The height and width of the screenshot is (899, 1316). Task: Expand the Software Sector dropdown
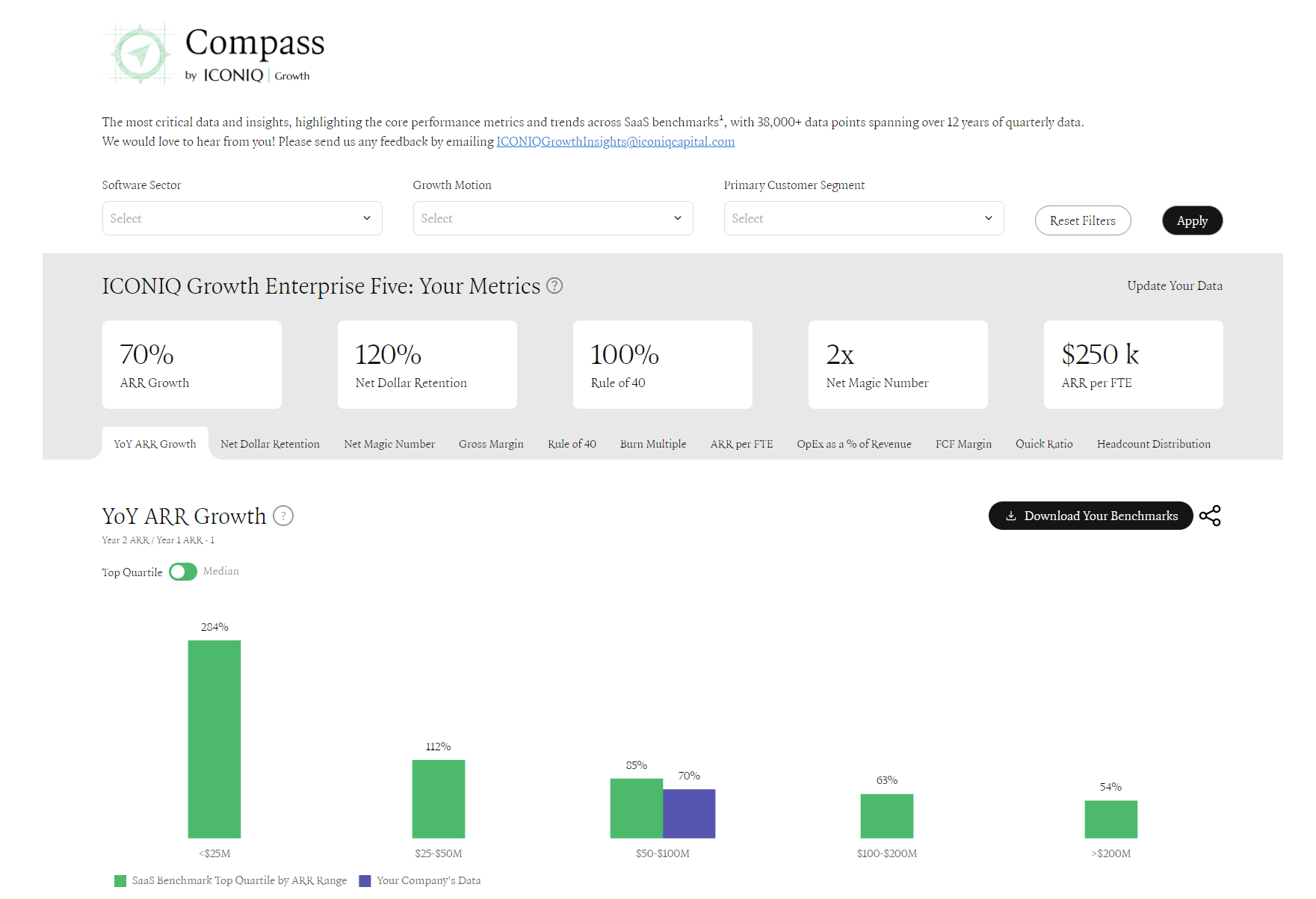coord(242,218)
